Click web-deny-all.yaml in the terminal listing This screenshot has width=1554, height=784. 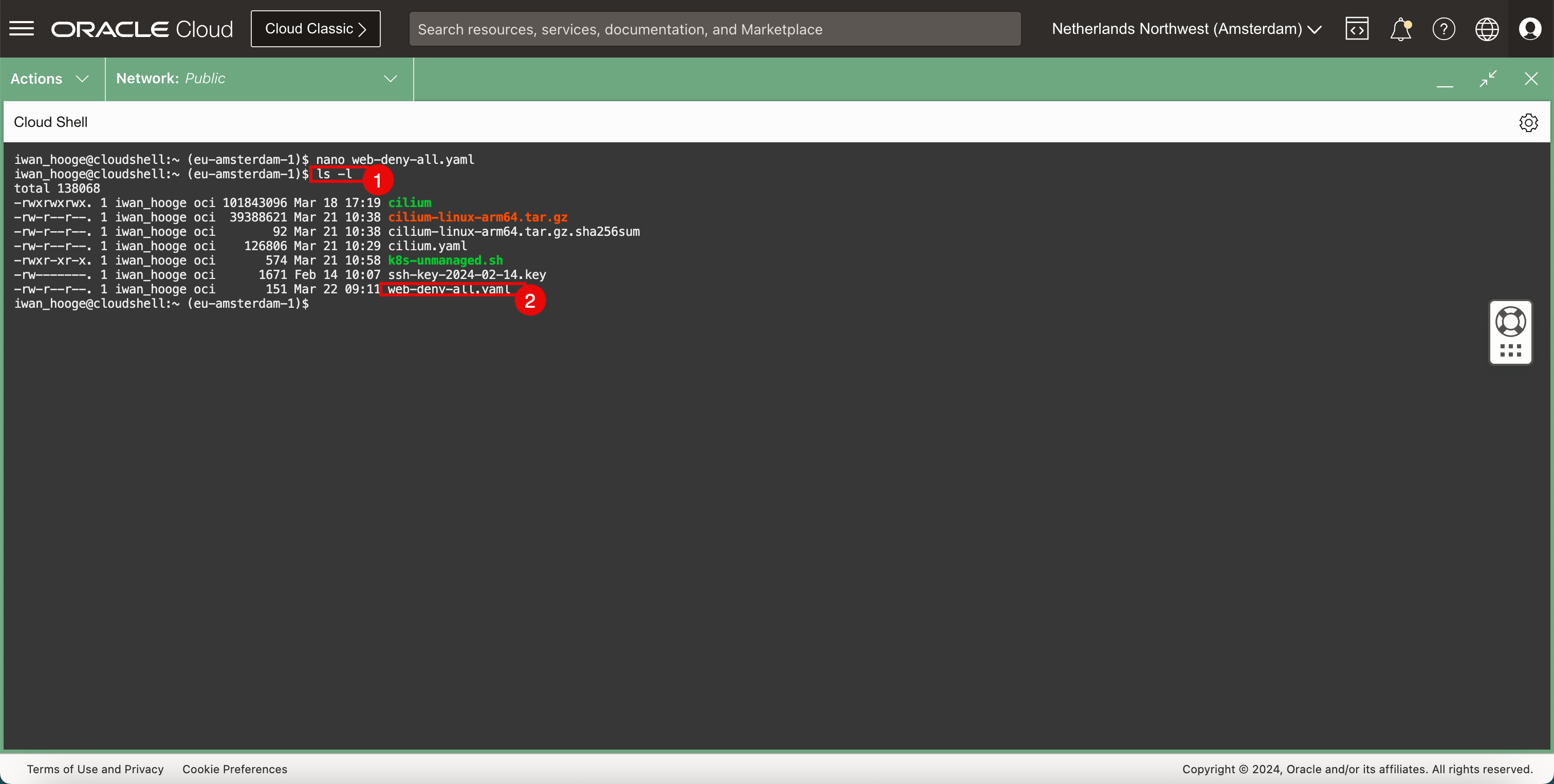tap(449, 289)
